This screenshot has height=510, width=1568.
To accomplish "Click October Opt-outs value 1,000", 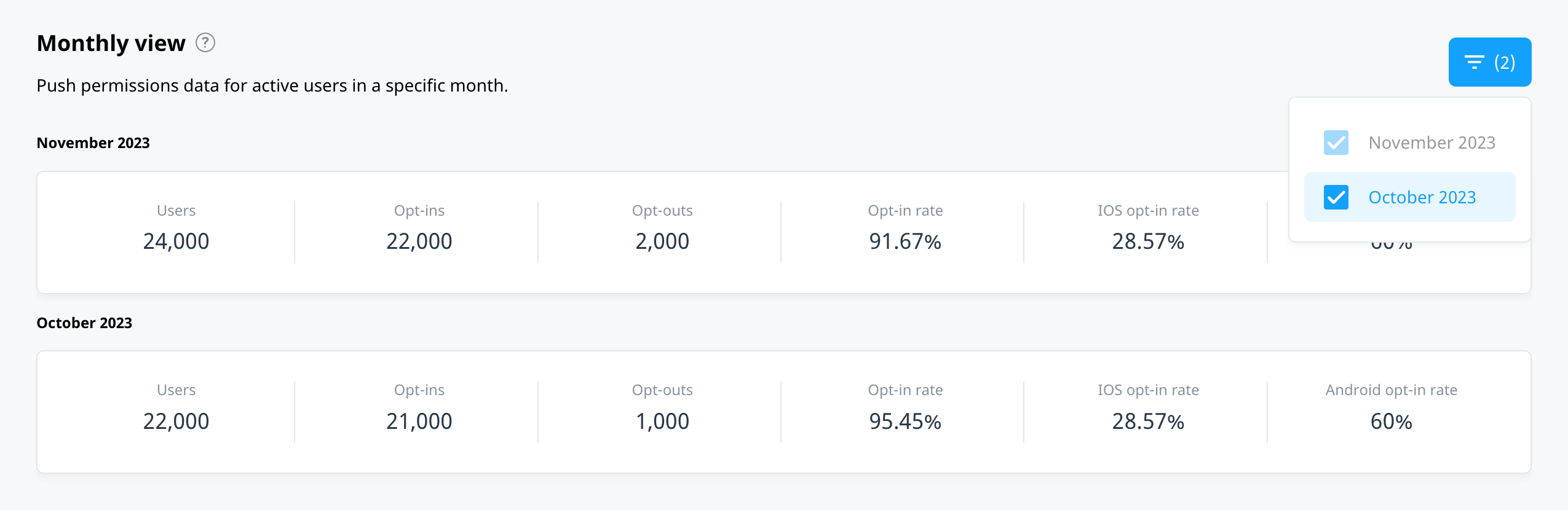I will 662,421.
